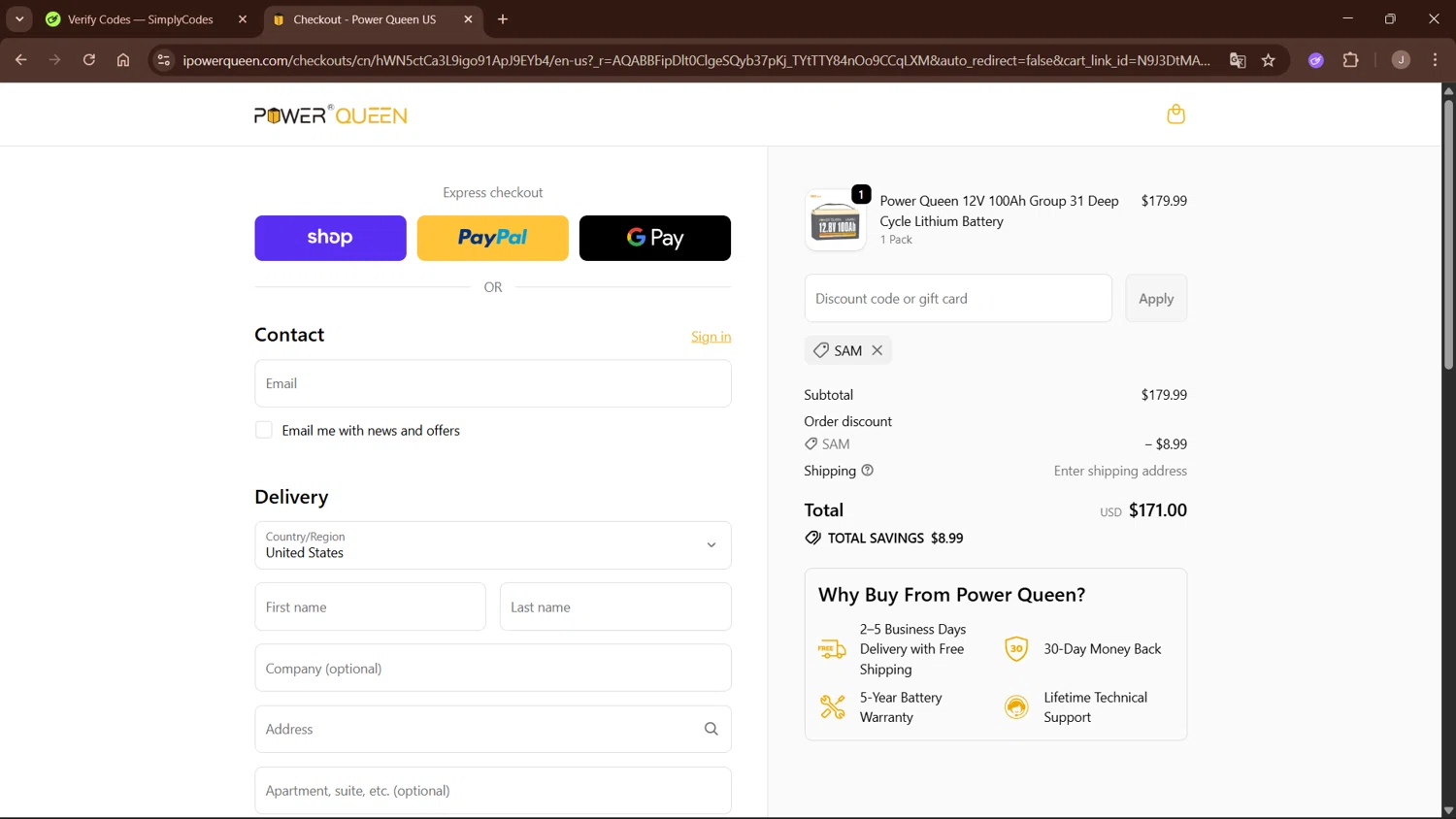Click the Why Buy From Power Queen heading
Image resolution: width=1456 pixels, height=819 pixels.
(x=951, y=595)
